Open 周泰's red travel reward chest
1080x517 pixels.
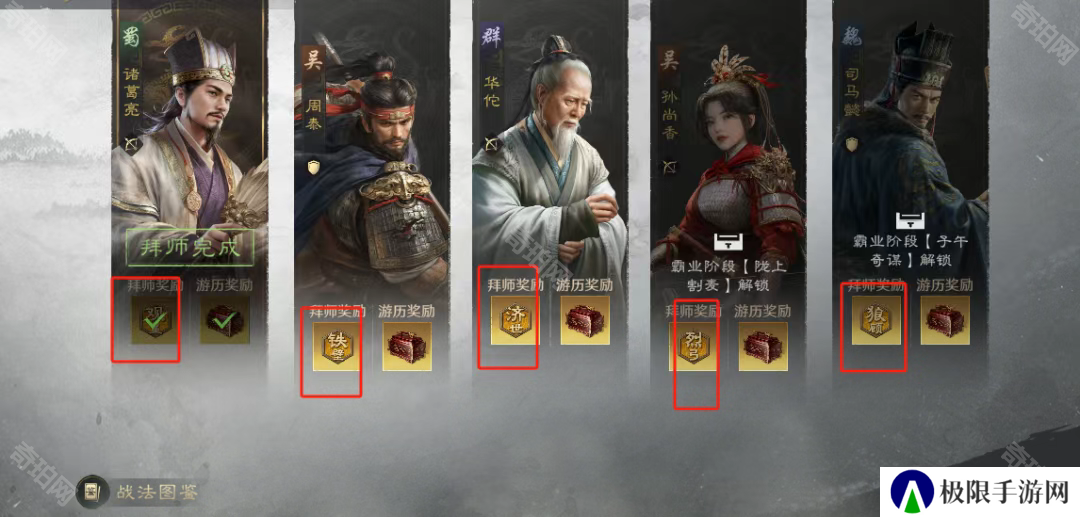click(x=407, y=346)
